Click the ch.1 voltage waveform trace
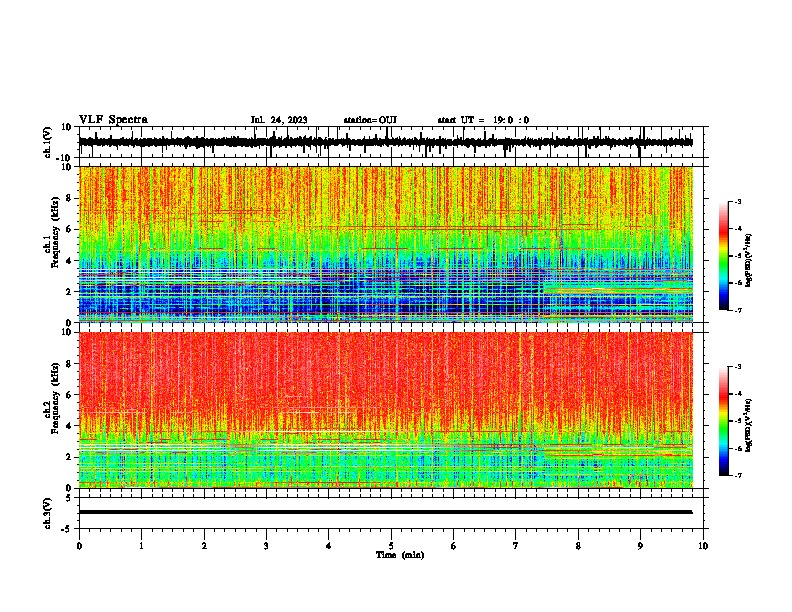Viewport: 792px width, 612px height. (x=386, y=142)
